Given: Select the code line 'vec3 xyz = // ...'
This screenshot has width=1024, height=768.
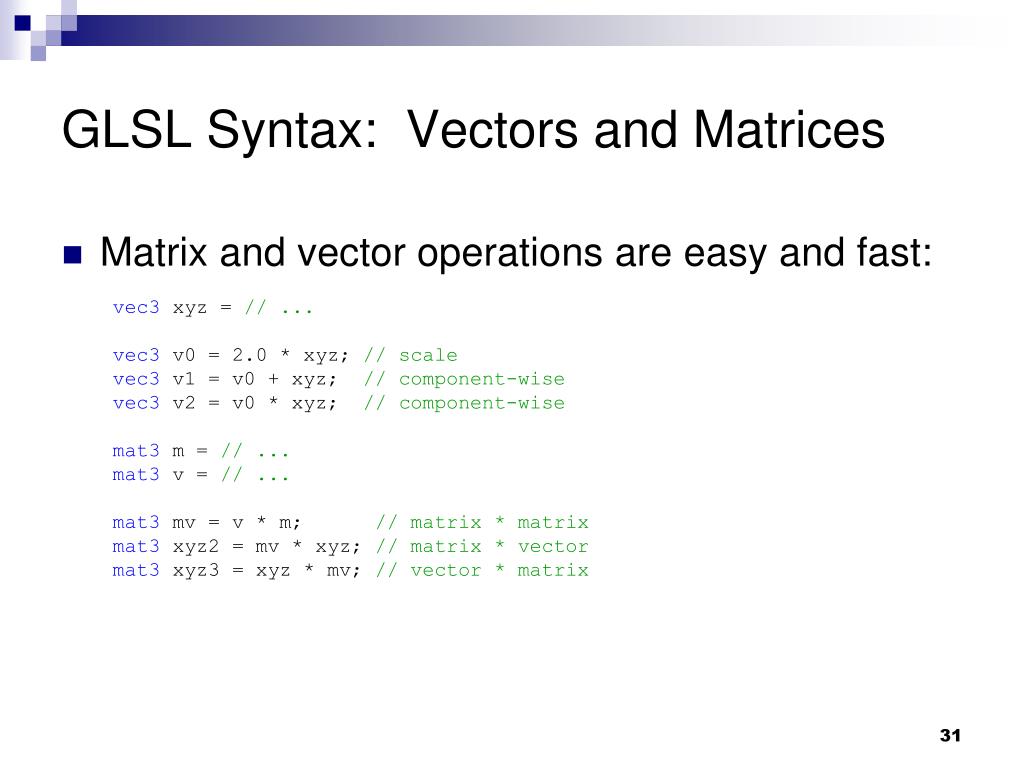Looking at the screenshot, I should point(213,308).
